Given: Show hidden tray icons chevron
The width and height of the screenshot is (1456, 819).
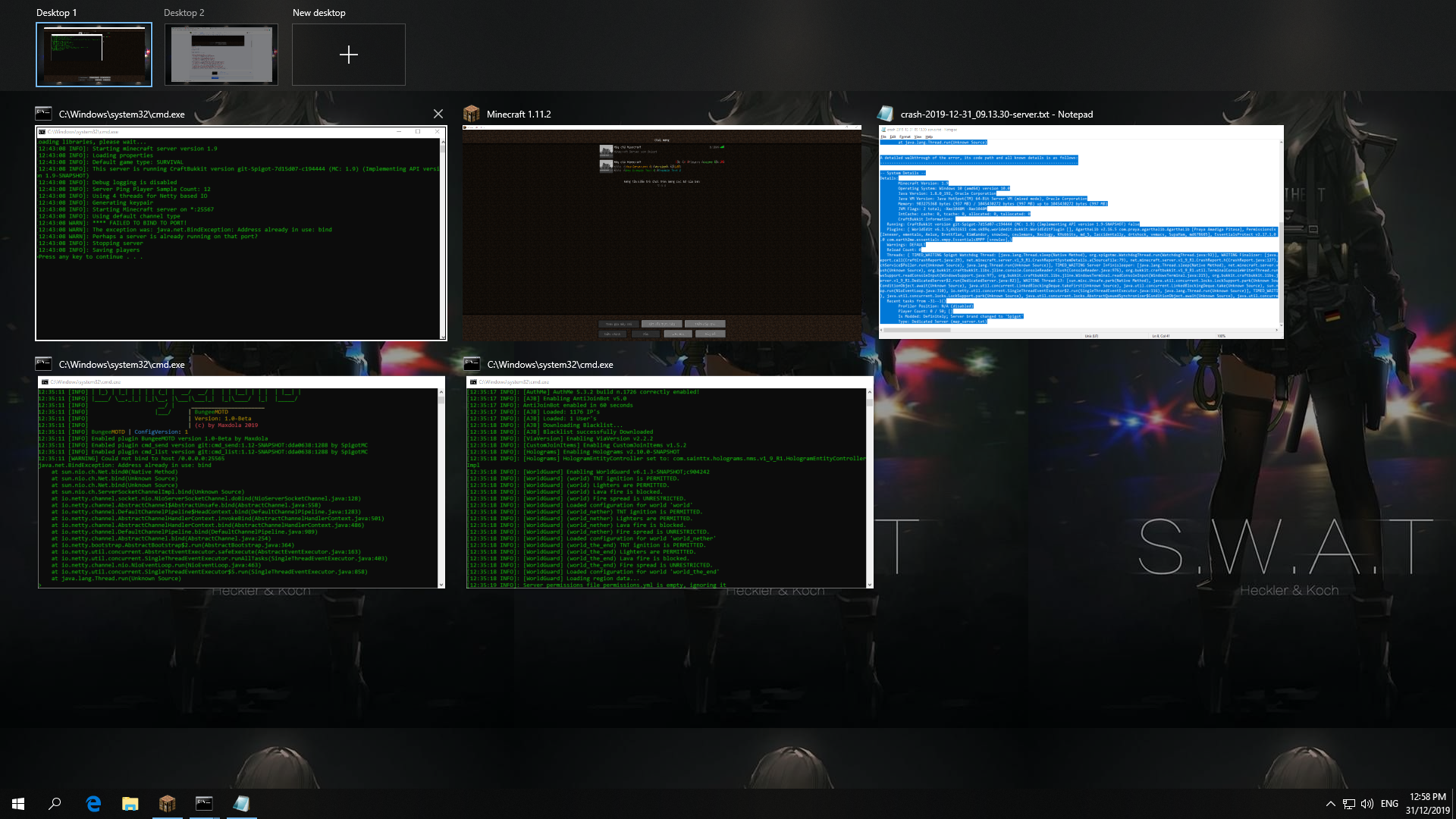Looking at the screenshot, I should point(1330,804).
